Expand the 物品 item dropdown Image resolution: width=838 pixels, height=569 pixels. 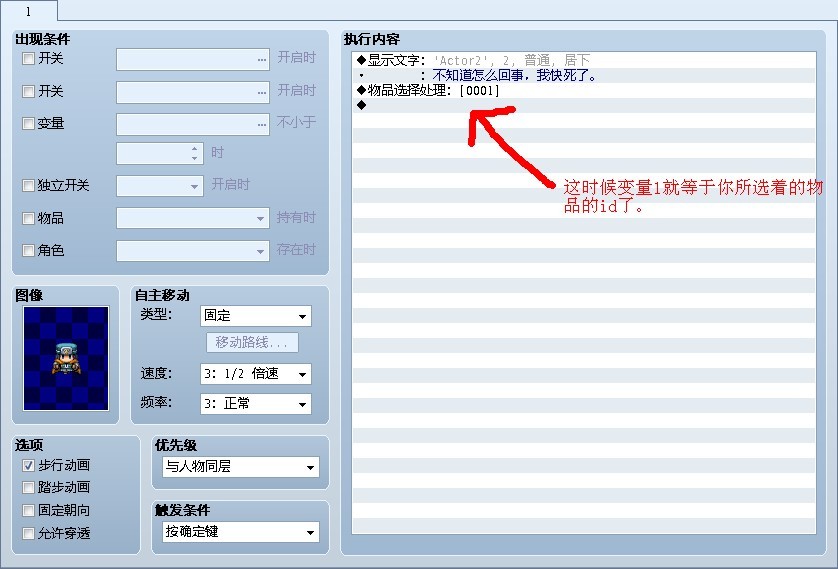pyautogui.click(x=193, y=218)
